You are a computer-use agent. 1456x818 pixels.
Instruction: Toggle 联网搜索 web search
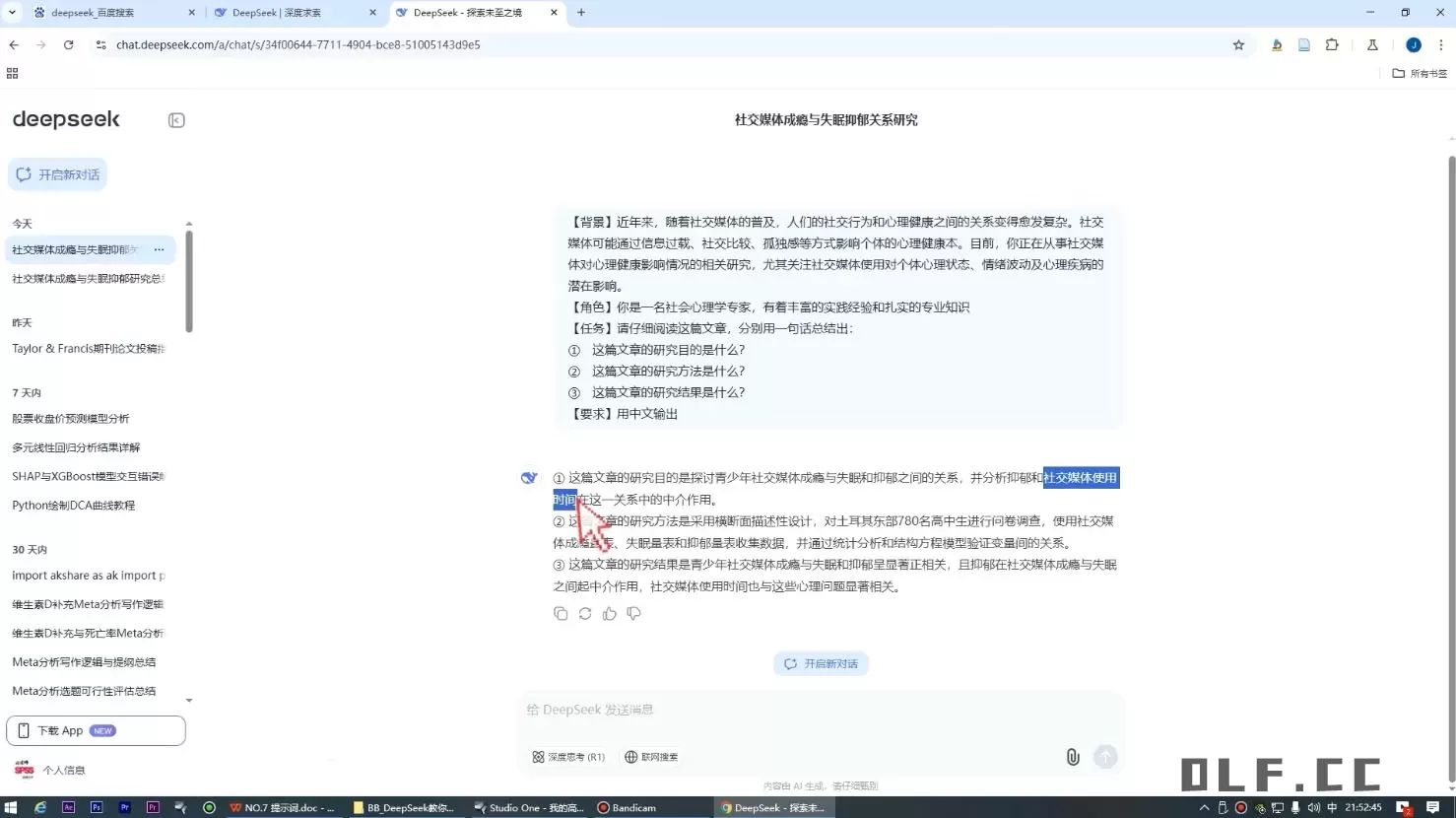point(651,757)
